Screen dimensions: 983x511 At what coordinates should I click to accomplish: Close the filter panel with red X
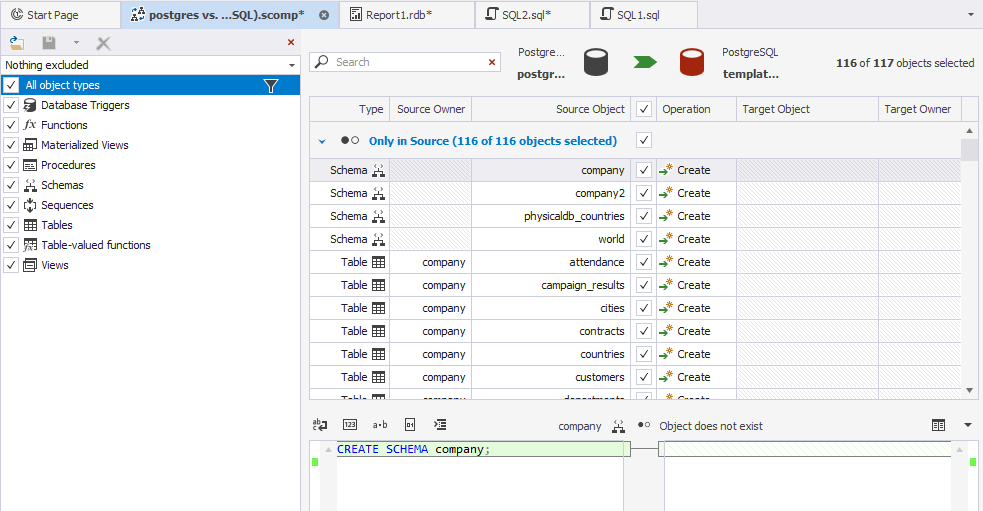(291, 42)
